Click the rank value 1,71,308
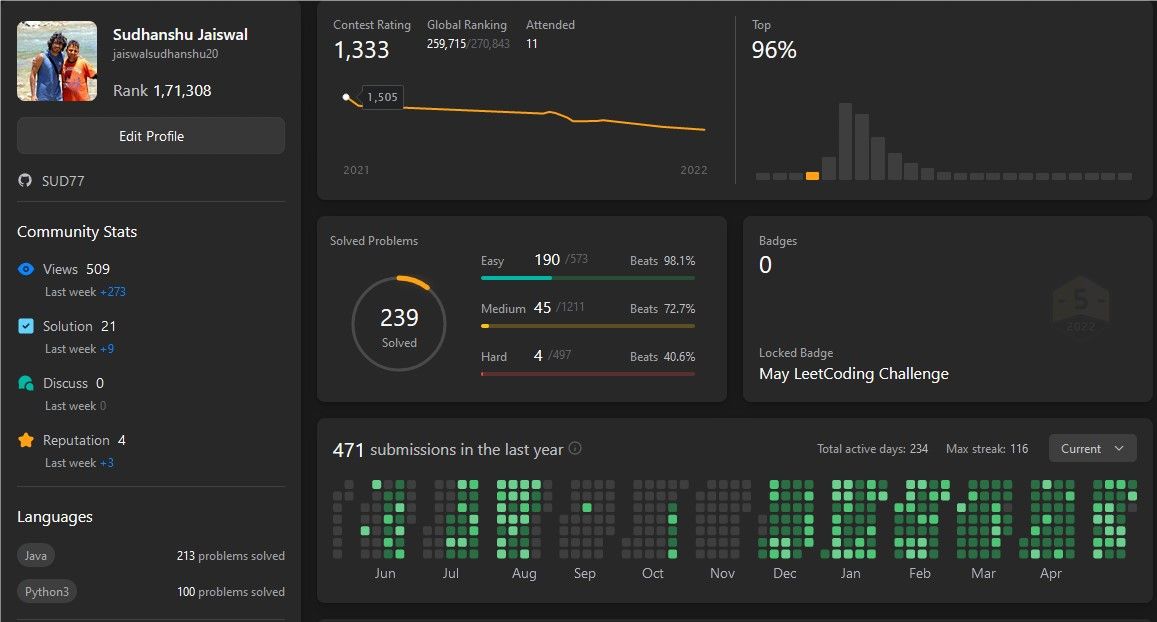1157x622 pixels. [182, 91]
